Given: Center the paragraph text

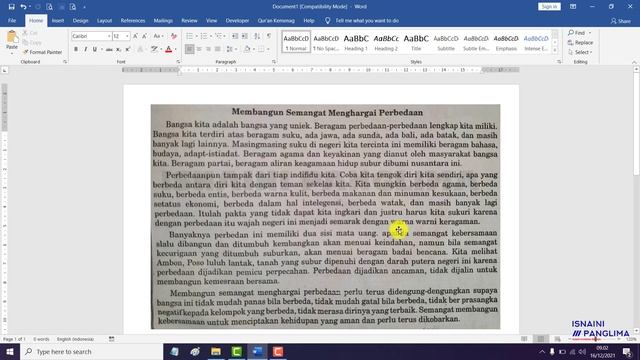Looking at the screenshot, I should pos(199,49).
